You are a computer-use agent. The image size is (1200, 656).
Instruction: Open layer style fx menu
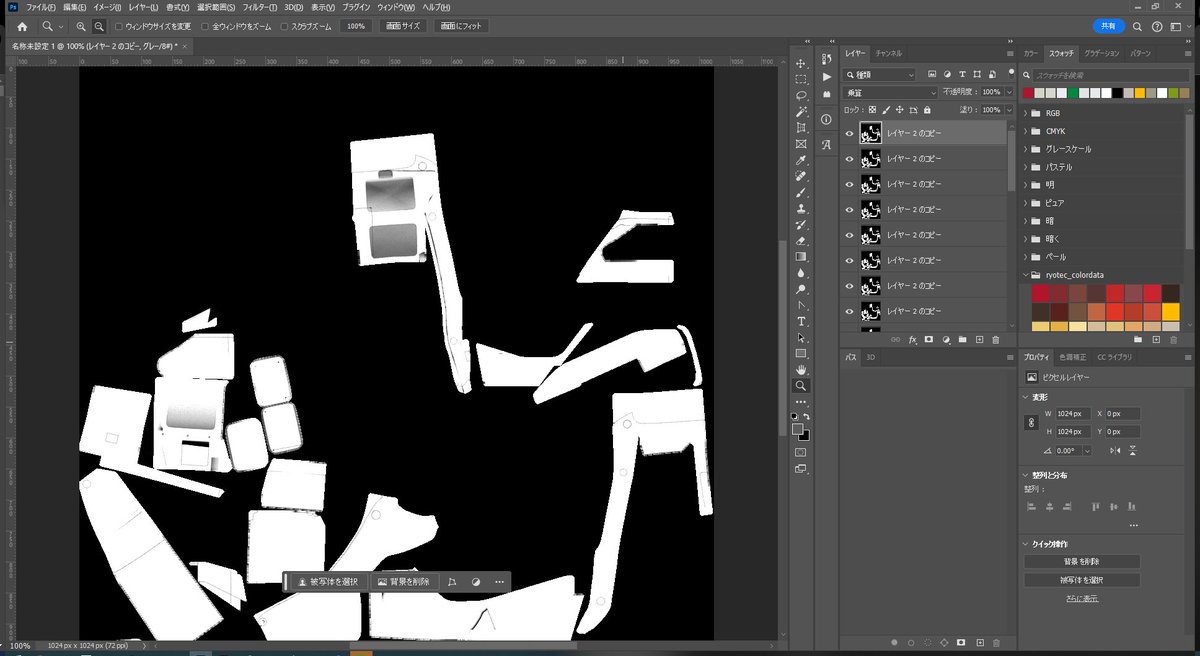pyautogui.click(x=912, y=340)
